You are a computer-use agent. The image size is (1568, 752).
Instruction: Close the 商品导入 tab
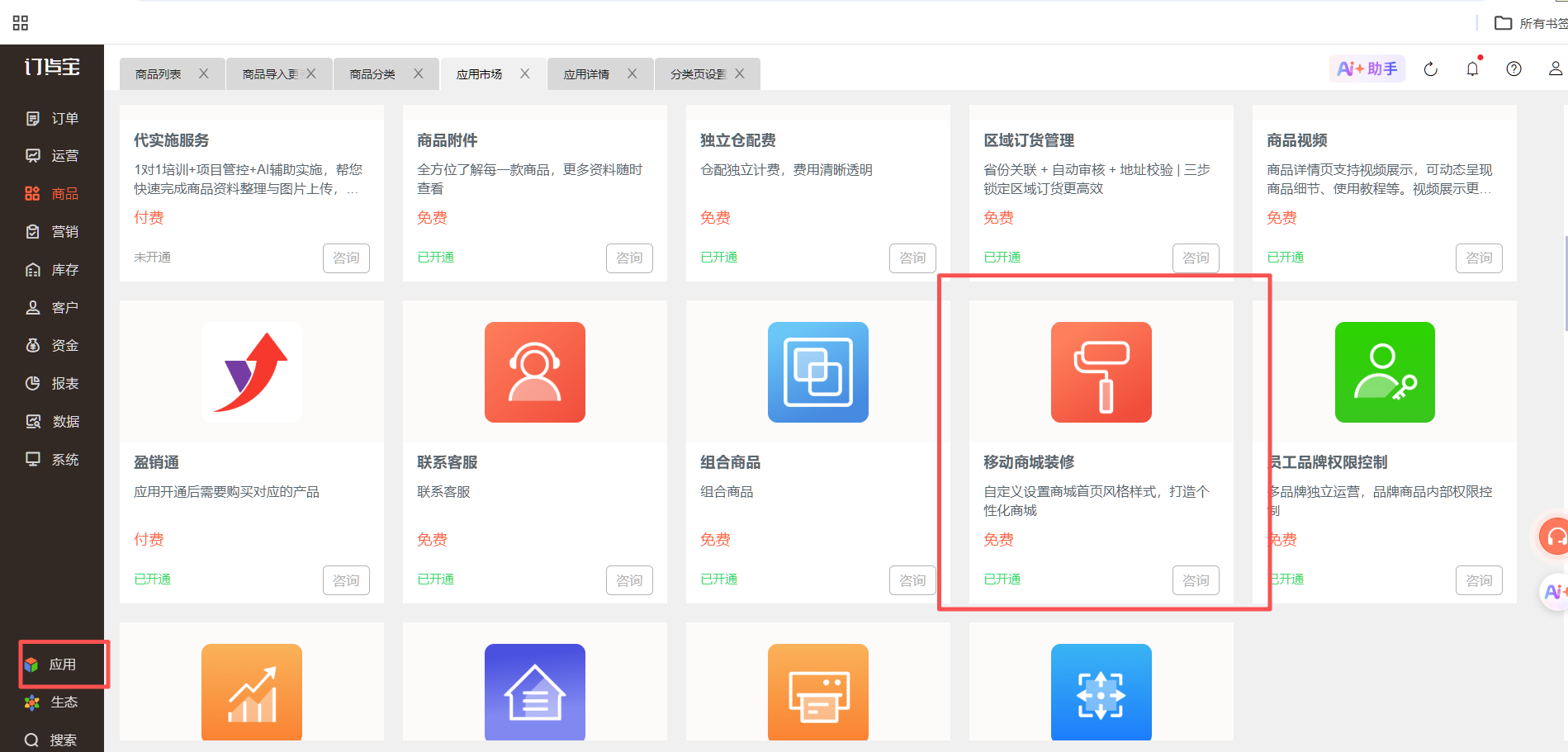(311, 73)
